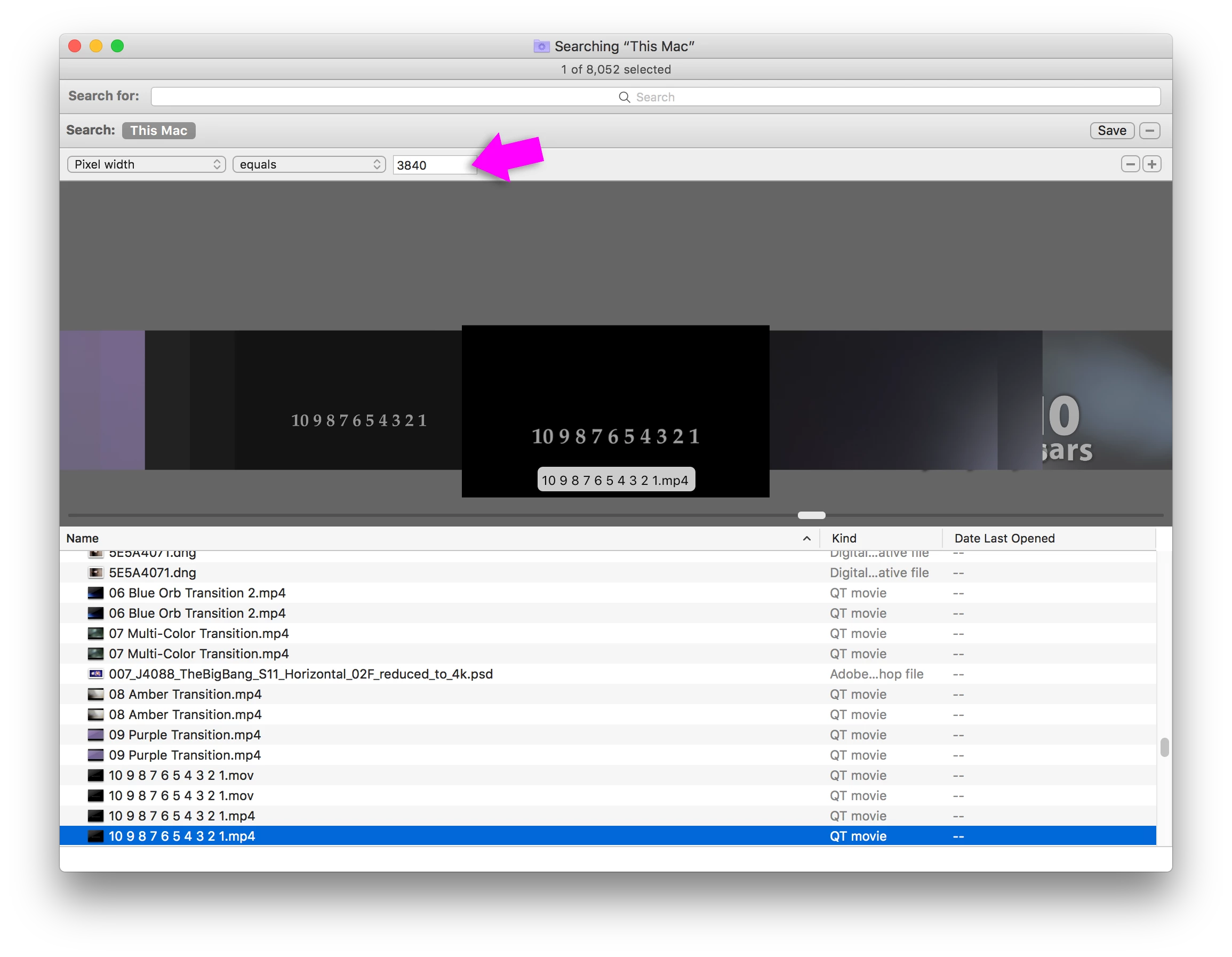The image size is (1232, 957).
Task: Select the This Mac search scope
Action: tap(158, 130)
